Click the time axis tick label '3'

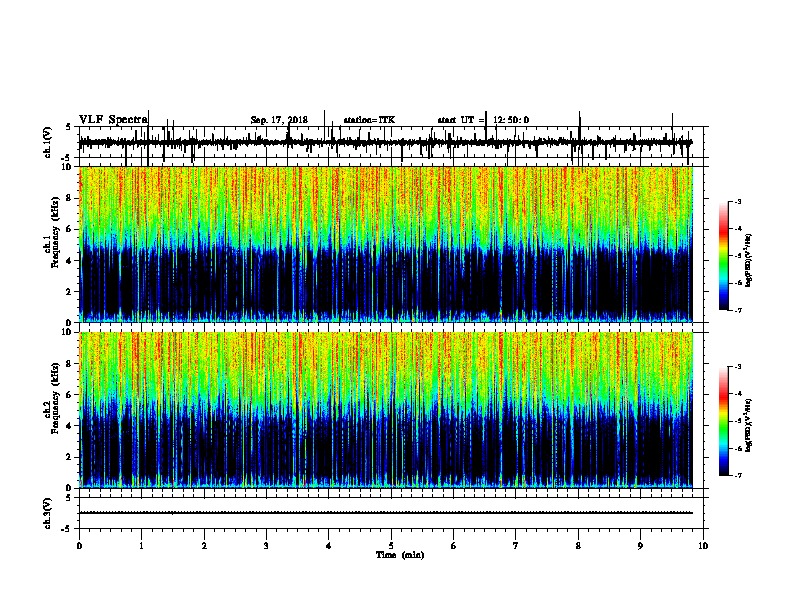tap(266, 546)
